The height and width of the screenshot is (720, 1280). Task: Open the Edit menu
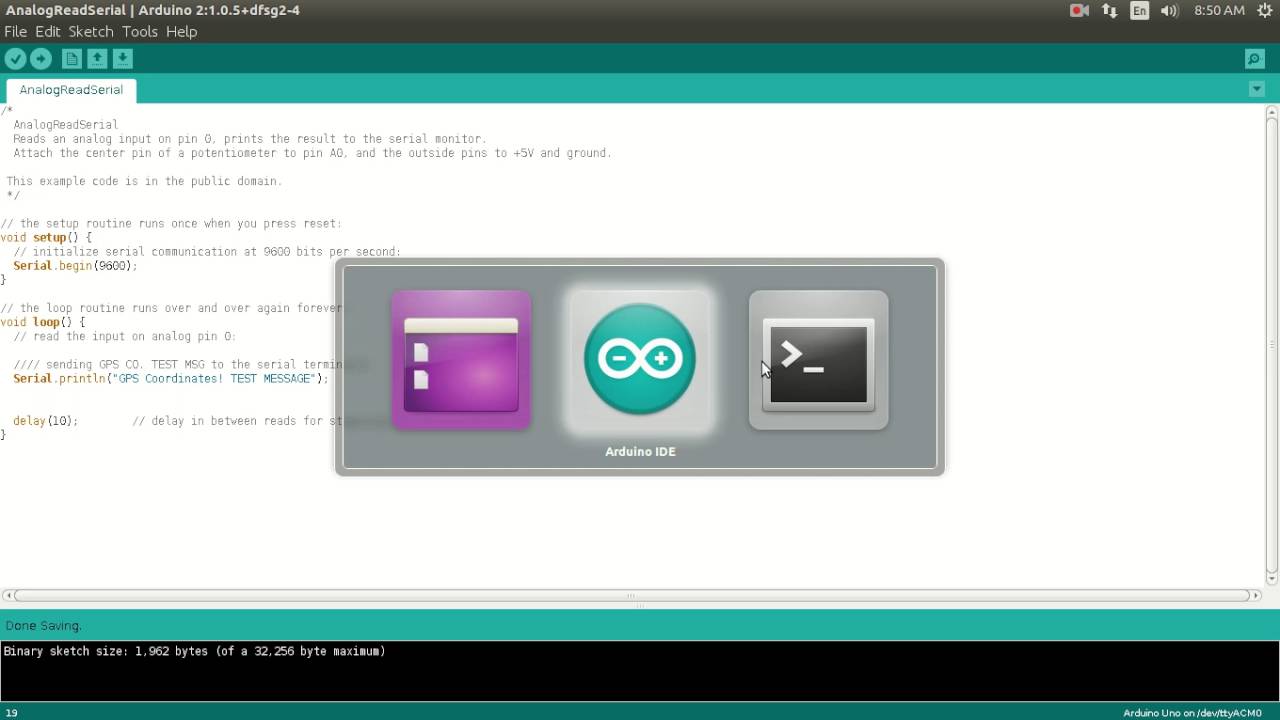click(48, 31)
